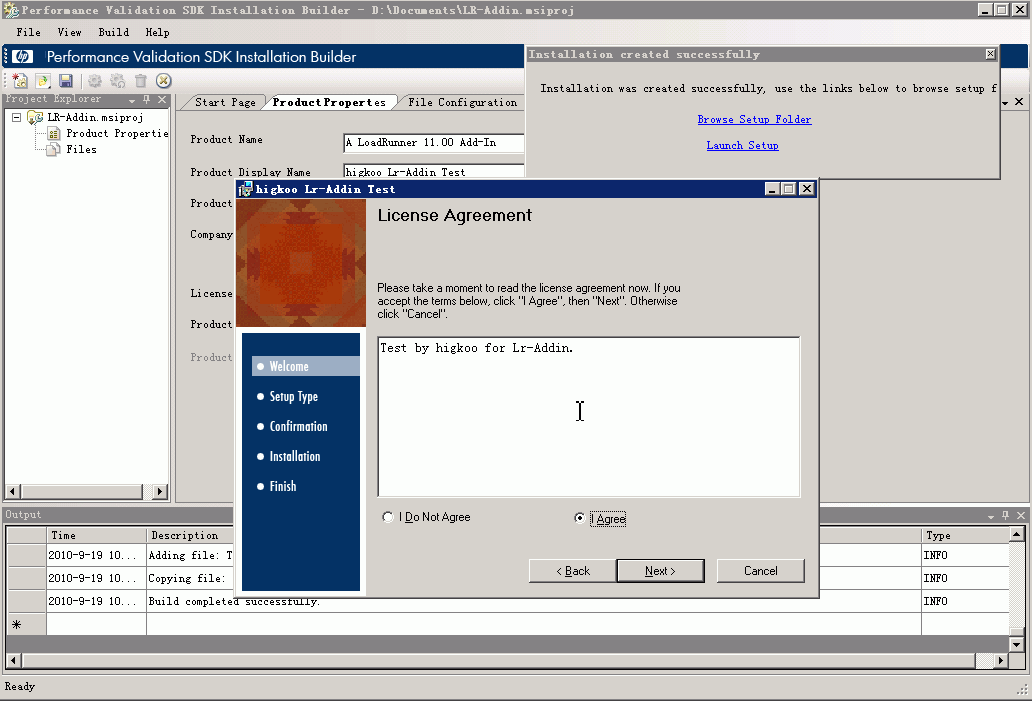
Task: Click the Open Project toolbar icon
Action: [x=43, y=80]
